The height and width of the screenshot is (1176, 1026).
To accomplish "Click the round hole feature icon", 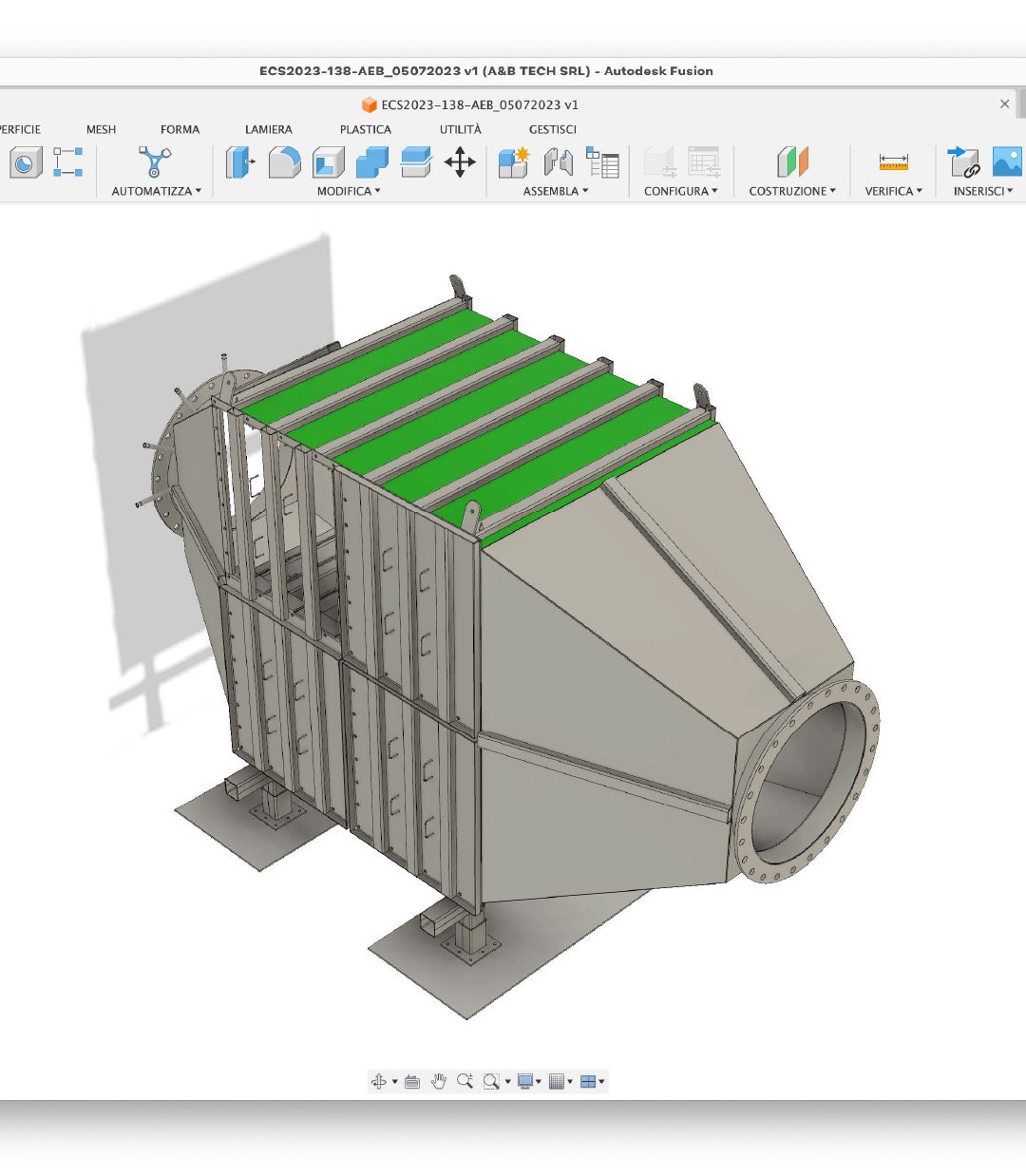I will pyautogui.click(x=25, y=162).
